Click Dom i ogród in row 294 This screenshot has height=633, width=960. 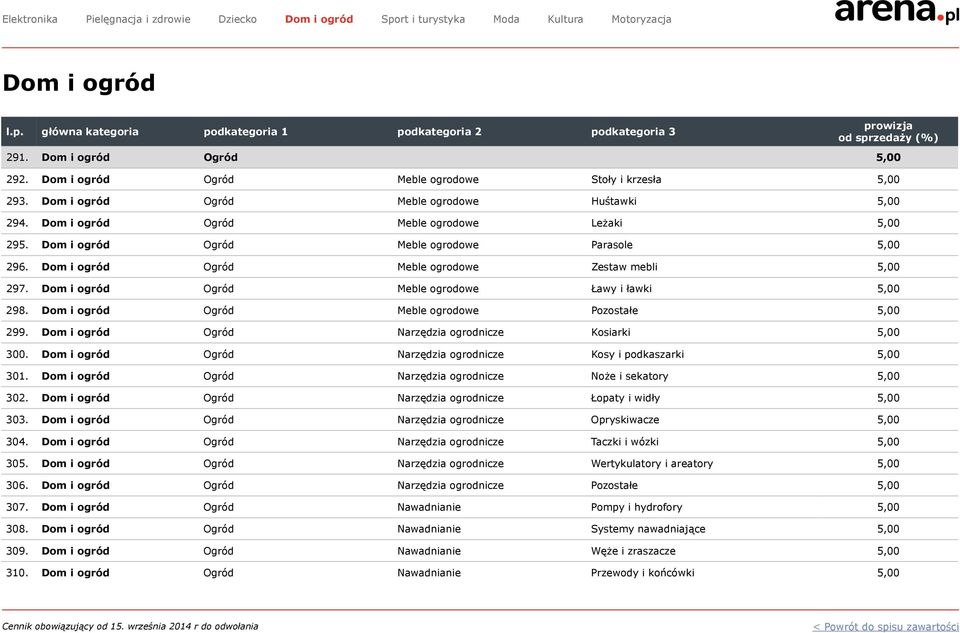75,223
